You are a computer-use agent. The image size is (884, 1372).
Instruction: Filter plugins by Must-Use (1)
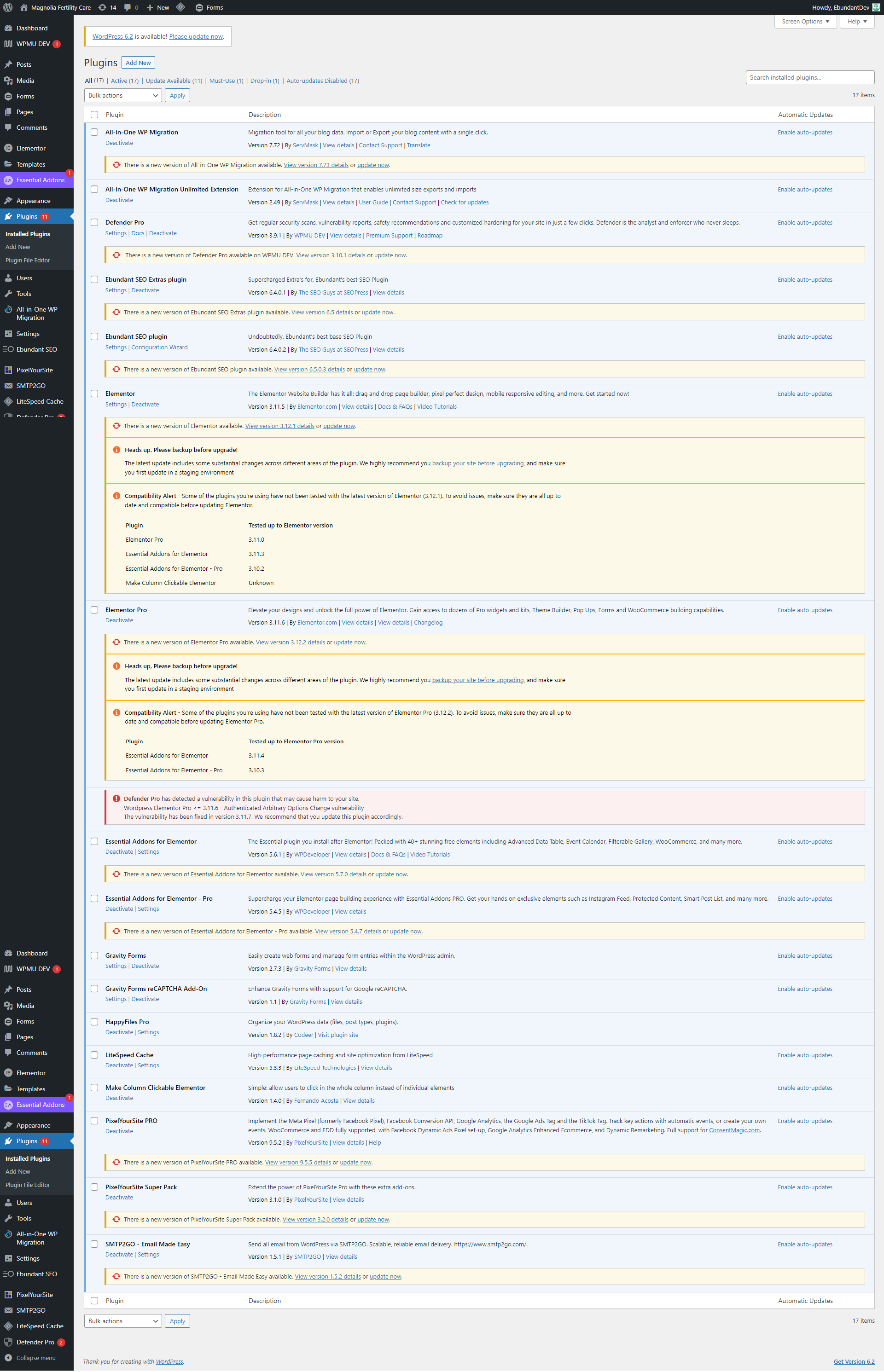point(226,81)
